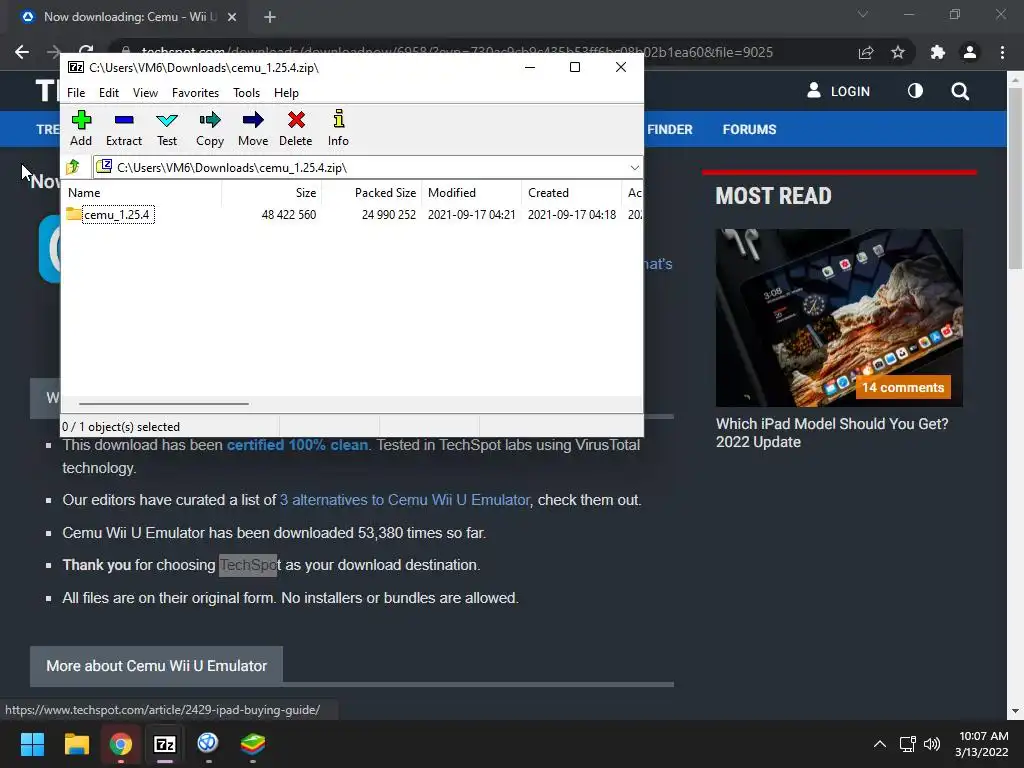The width and height of the screenshot is (1024, 768).
Task: Sort by the Name column header
Action: pyautogui.click(x=142, y=193)
